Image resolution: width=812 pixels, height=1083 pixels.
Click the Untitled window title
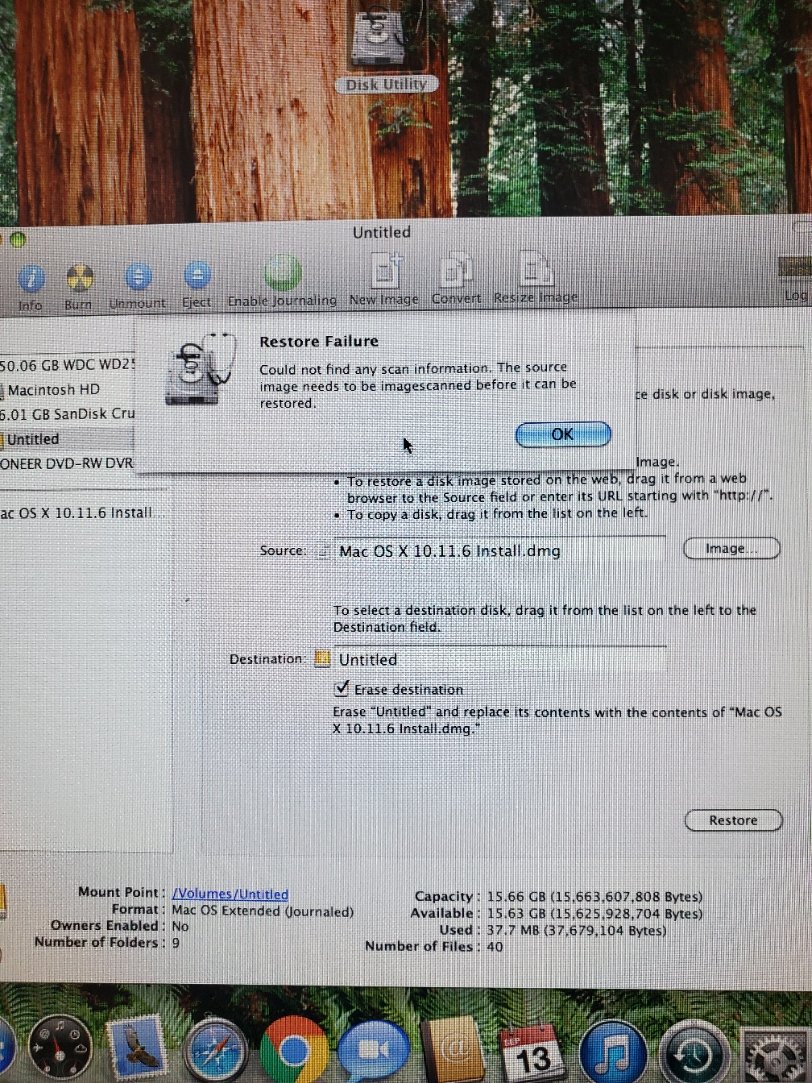click(382, 232)
